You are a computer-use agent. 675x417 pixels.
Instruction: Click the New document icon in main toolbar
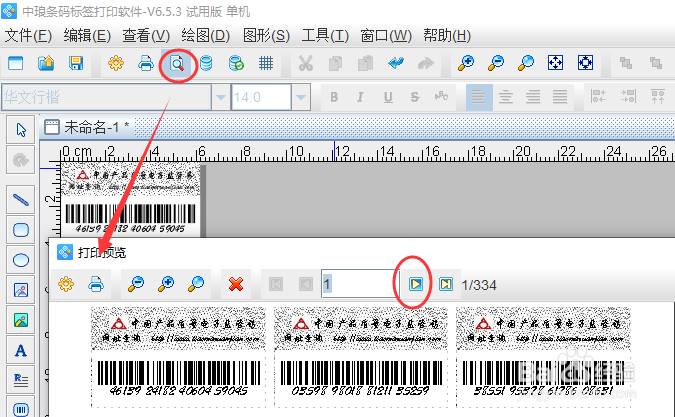pyautogui.click(x=15, y=63)
